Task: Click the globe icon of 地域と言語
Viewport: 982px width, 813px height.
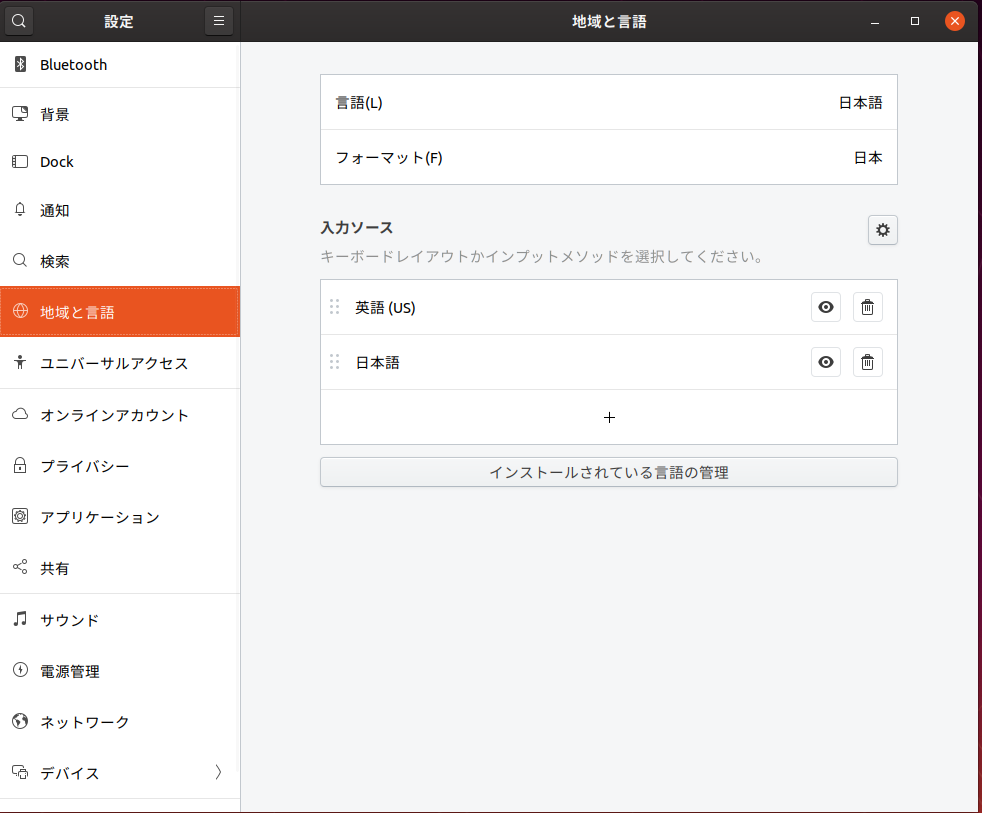Action: (20, 311)
